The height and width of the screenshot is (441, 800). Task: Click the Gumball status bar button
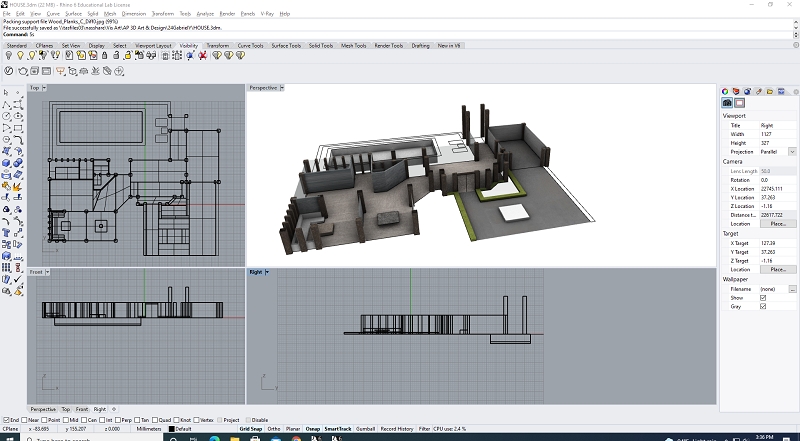[365, 429]
